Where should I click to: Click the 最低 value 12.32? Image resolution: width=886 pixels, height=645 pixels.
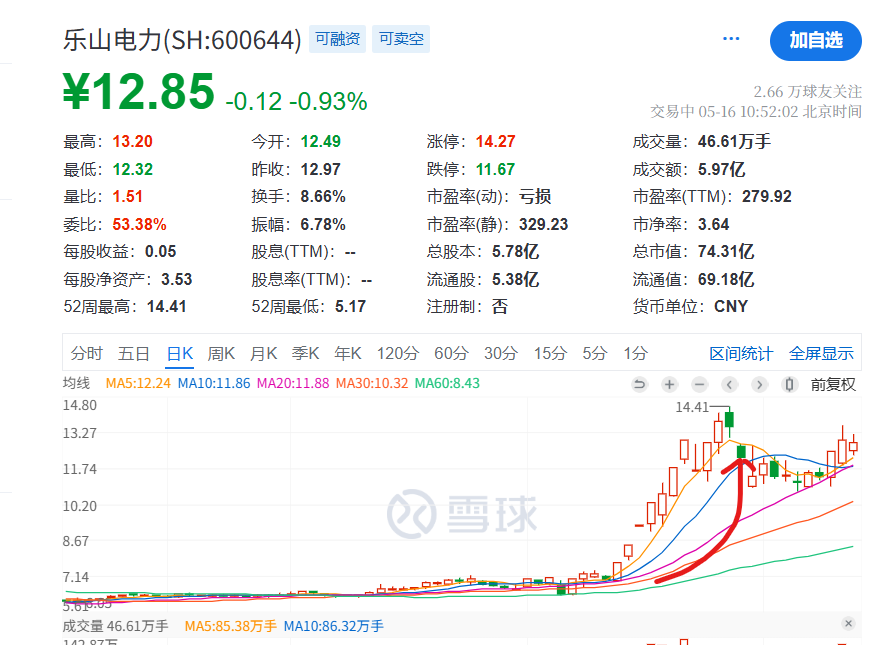132,169
